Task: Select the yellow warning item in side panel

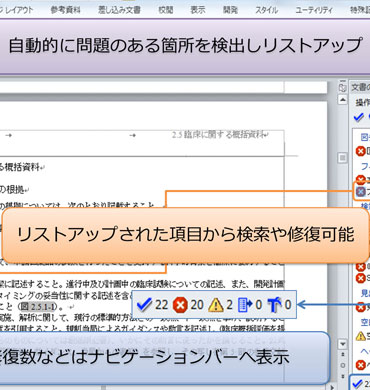Action: tap(361, 336)
